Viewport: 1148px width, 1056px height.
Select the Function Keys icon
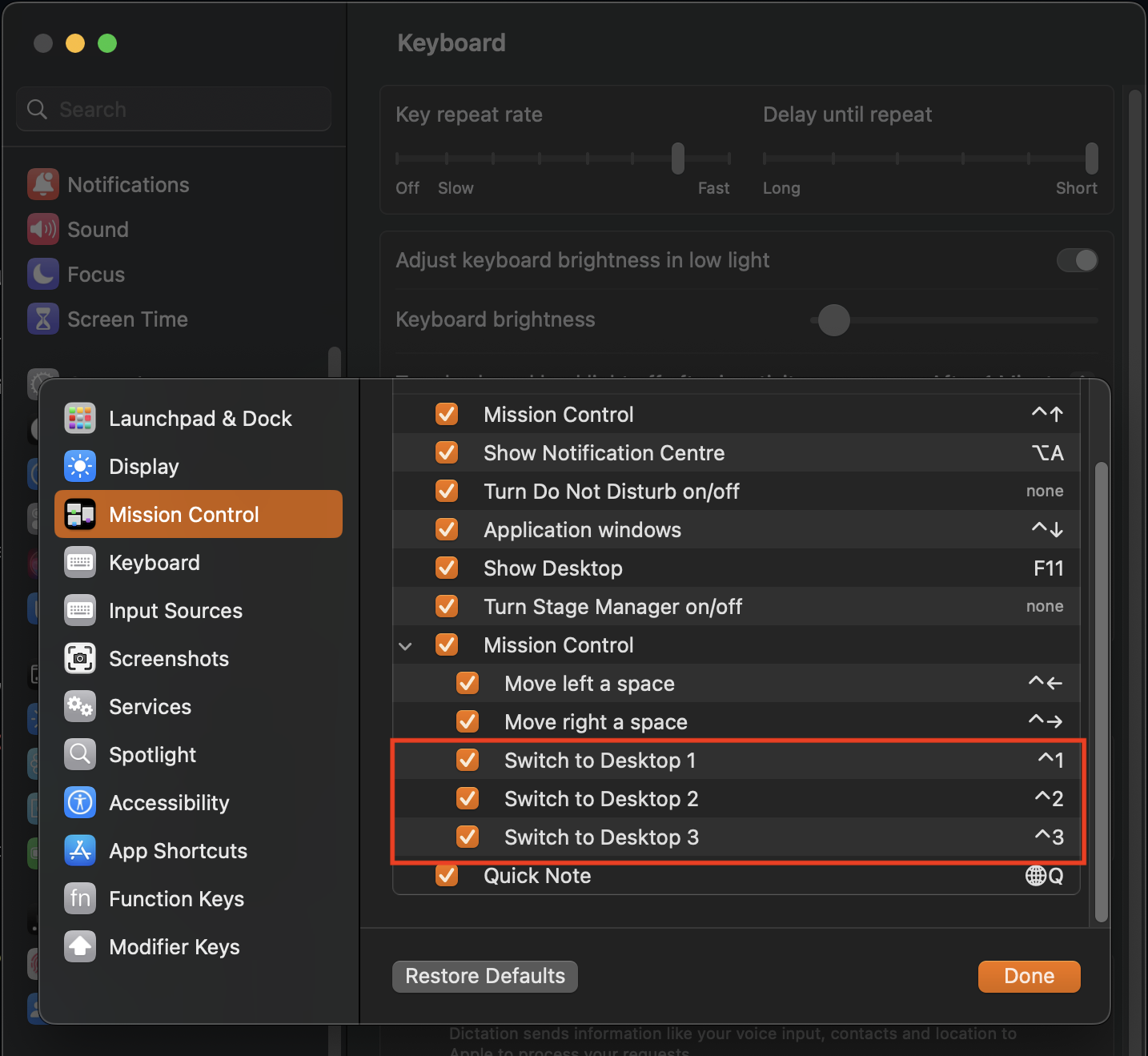80,898
